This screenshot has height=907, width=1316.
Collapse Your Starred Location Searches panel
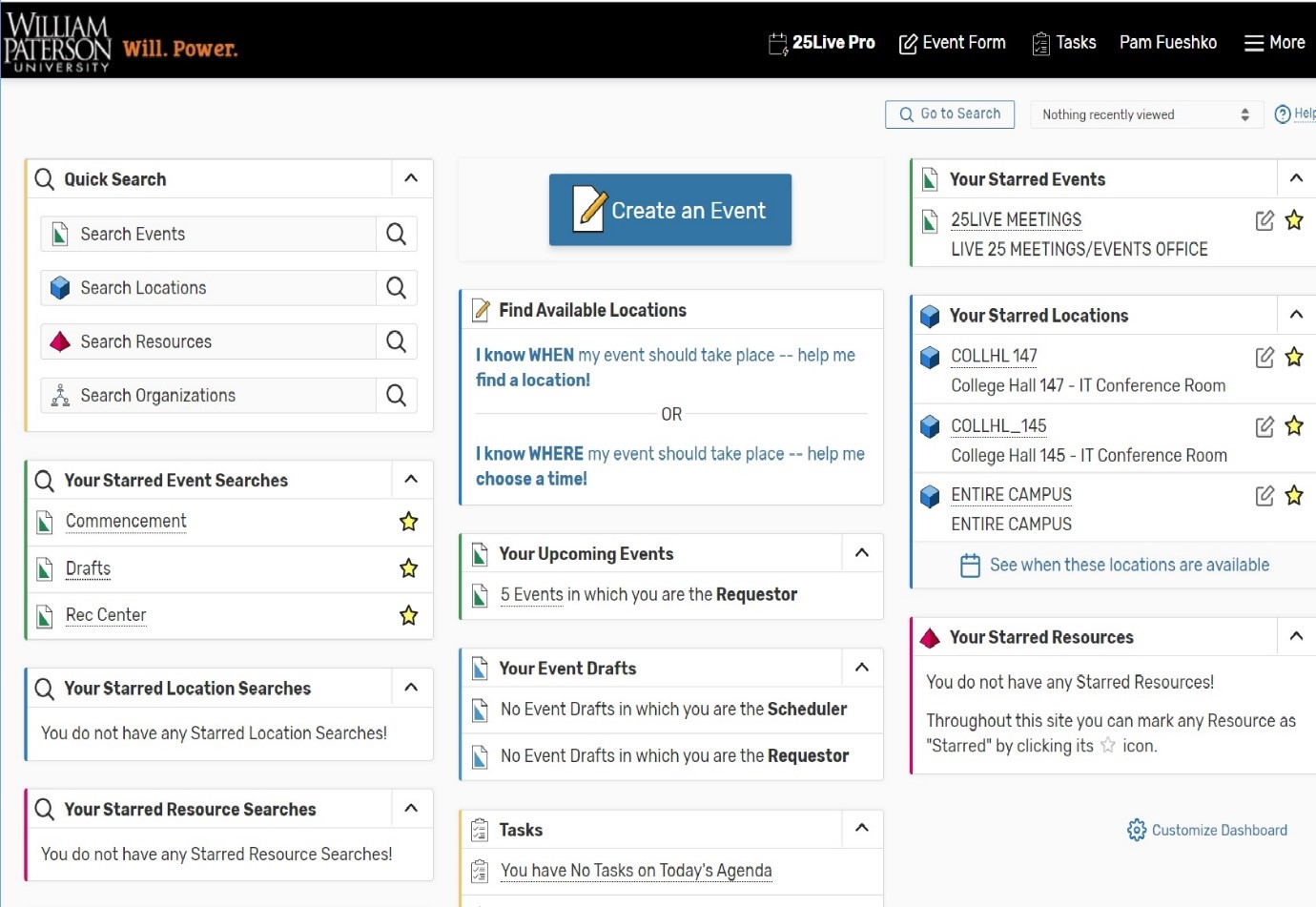pyautogui.click(x=411, y=688)
